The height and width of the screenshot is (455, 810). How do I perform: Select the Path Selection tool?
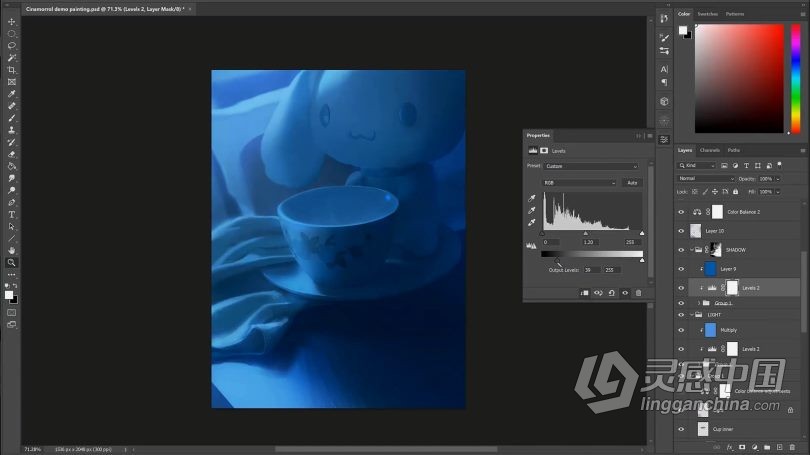pos(11,227)
